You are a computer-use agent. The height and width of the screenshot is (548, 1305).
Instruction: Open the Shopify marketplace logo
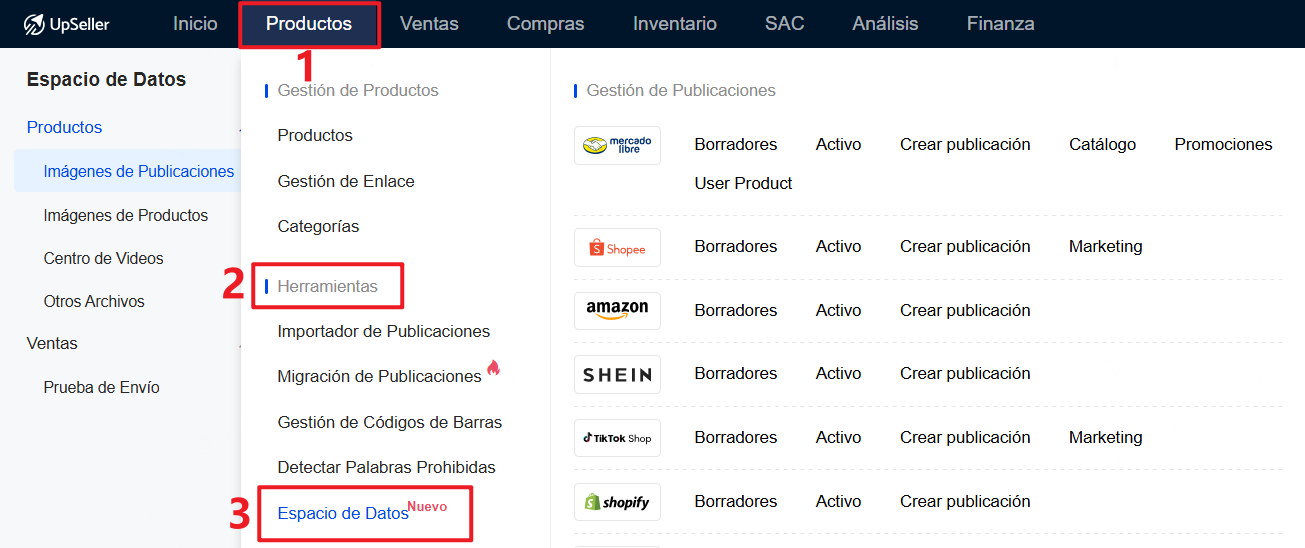(x=617, y=502)
